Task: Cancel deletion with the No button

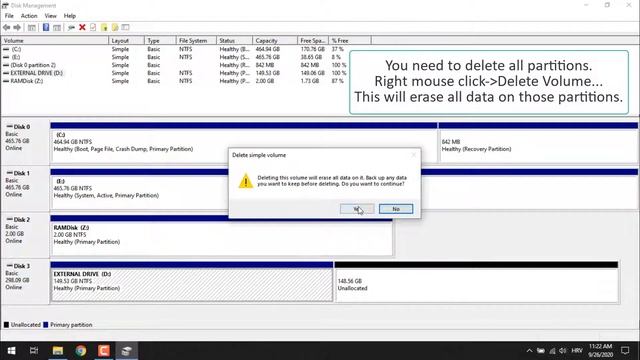Action: [x=396, y=209]
